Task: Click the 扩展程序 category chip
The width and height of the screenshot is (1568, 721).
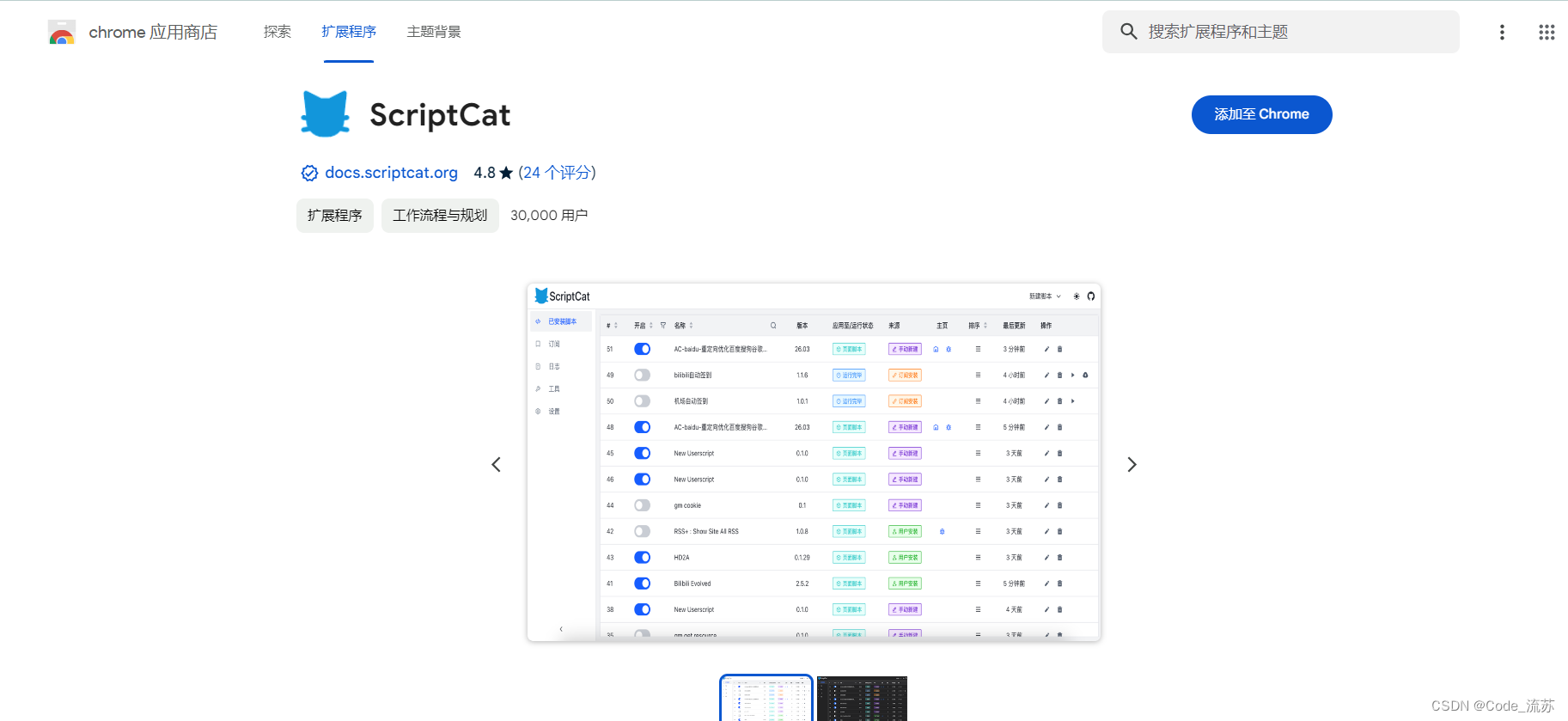Action: pos(335,216)
